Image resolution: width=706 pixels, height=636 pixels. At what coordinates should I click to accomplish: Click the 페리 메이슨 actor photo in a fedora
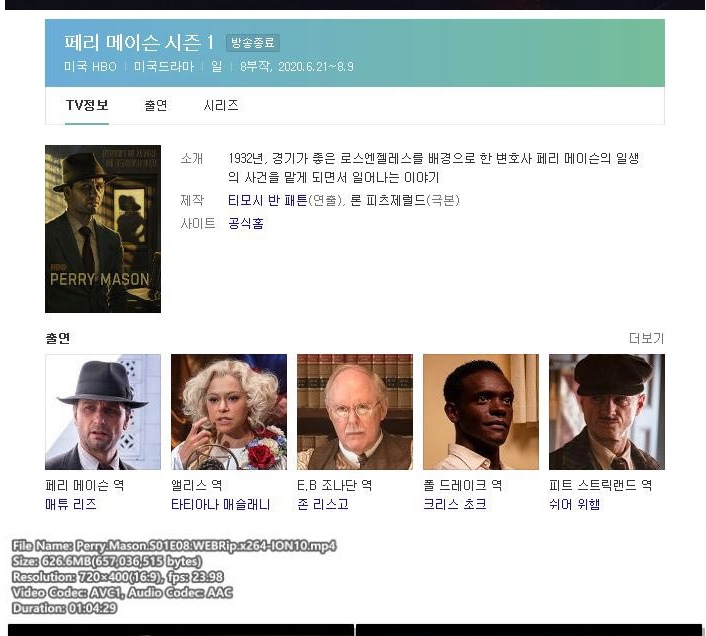tap(103, 412)
